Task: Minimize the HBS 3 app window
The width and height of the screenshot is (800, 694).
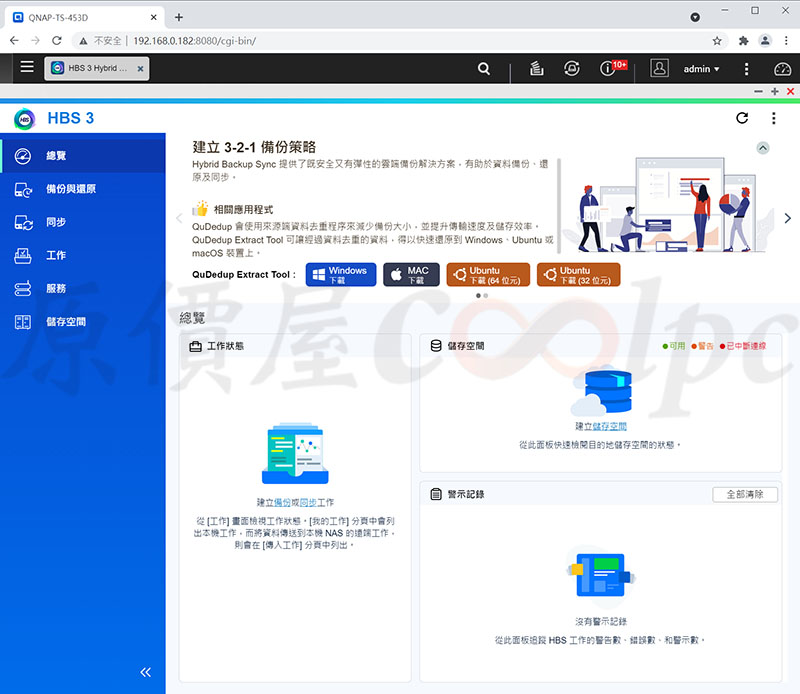Action: (x=758, y=91)
